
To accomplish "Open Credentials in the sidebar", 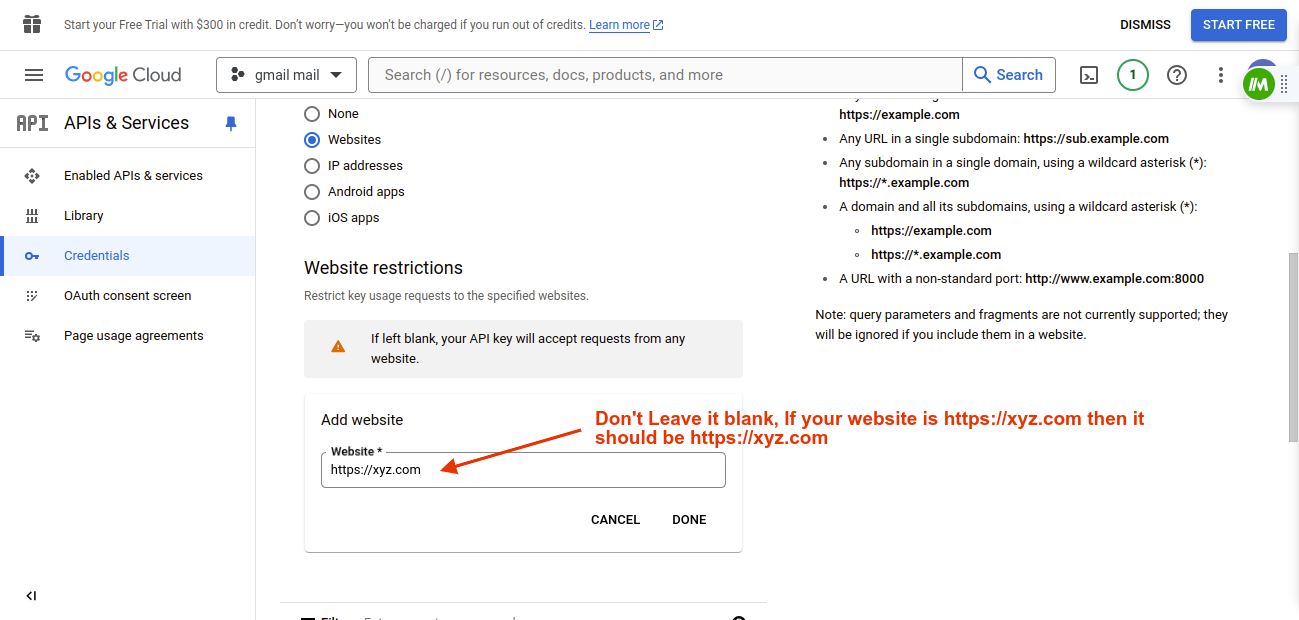I will point(96,256).
